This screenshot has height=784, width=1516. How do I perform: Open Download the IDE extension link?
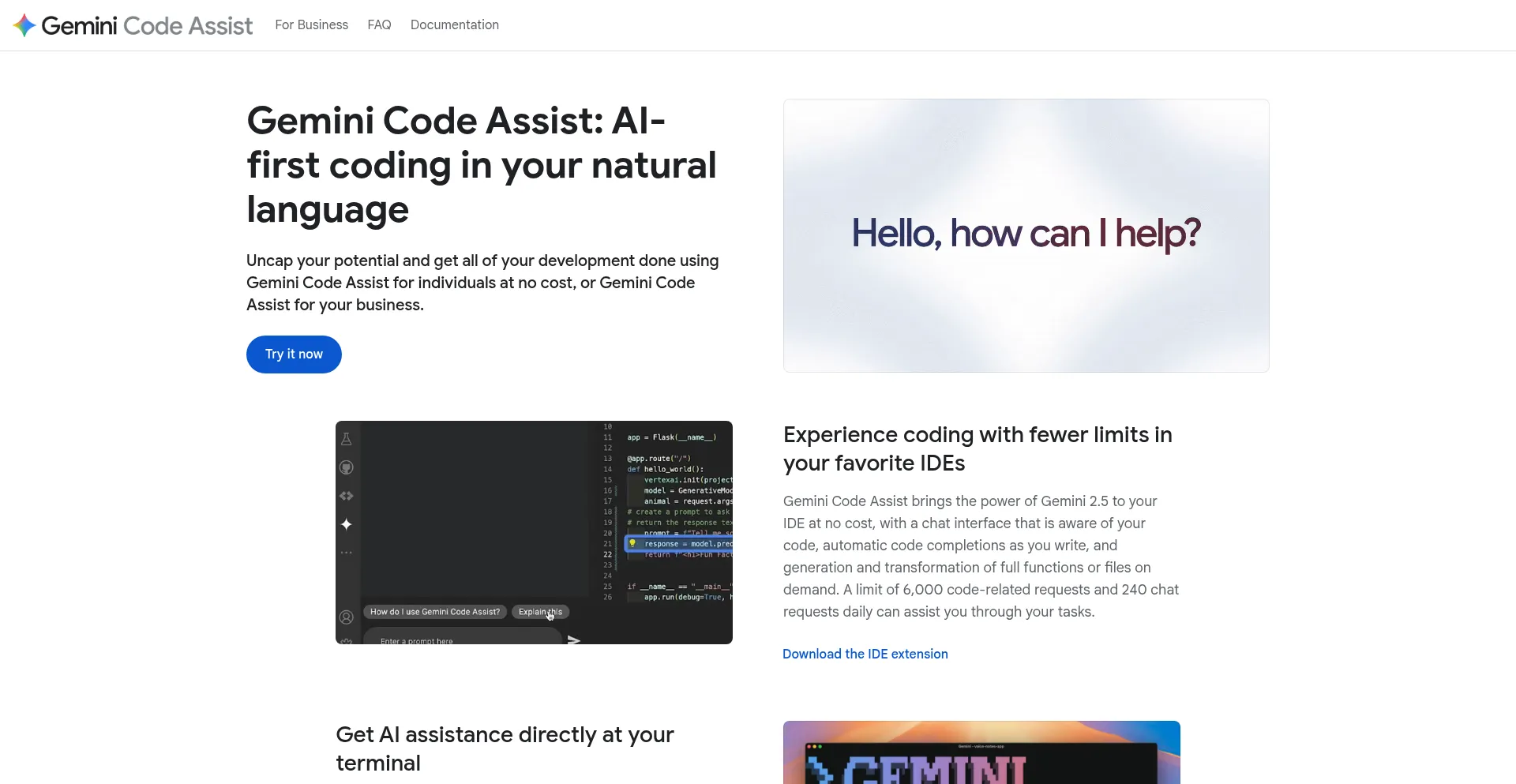tap(865, 654)
